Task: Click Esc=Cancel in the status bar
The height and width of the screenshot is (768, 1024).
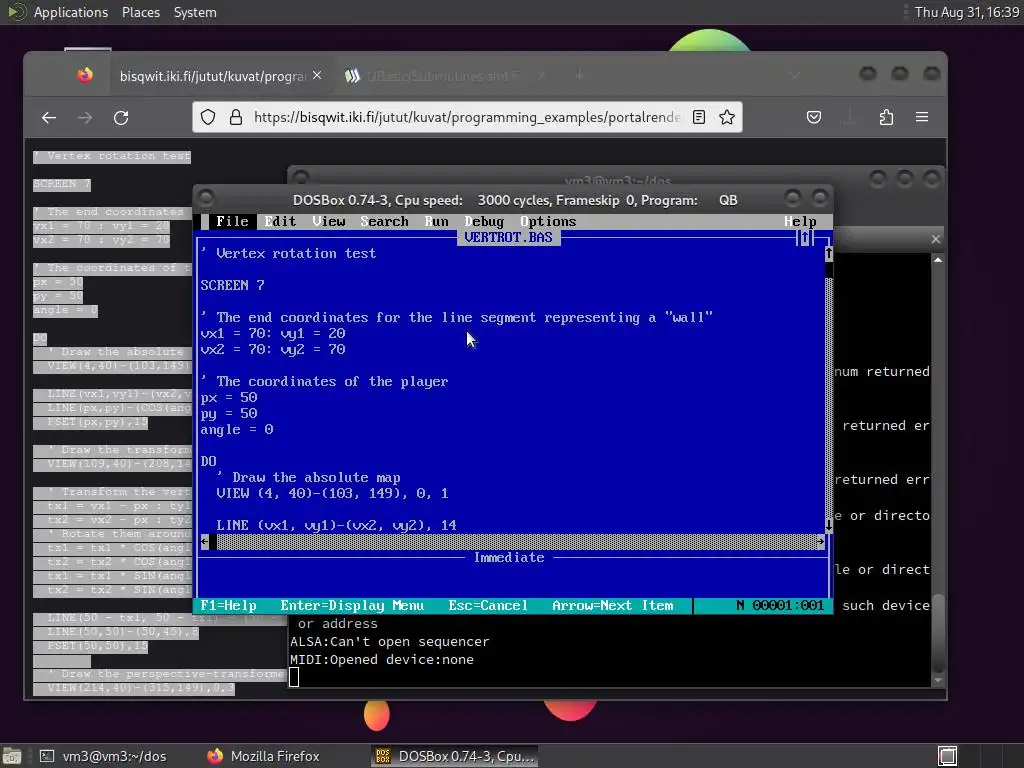Action: 488,605
